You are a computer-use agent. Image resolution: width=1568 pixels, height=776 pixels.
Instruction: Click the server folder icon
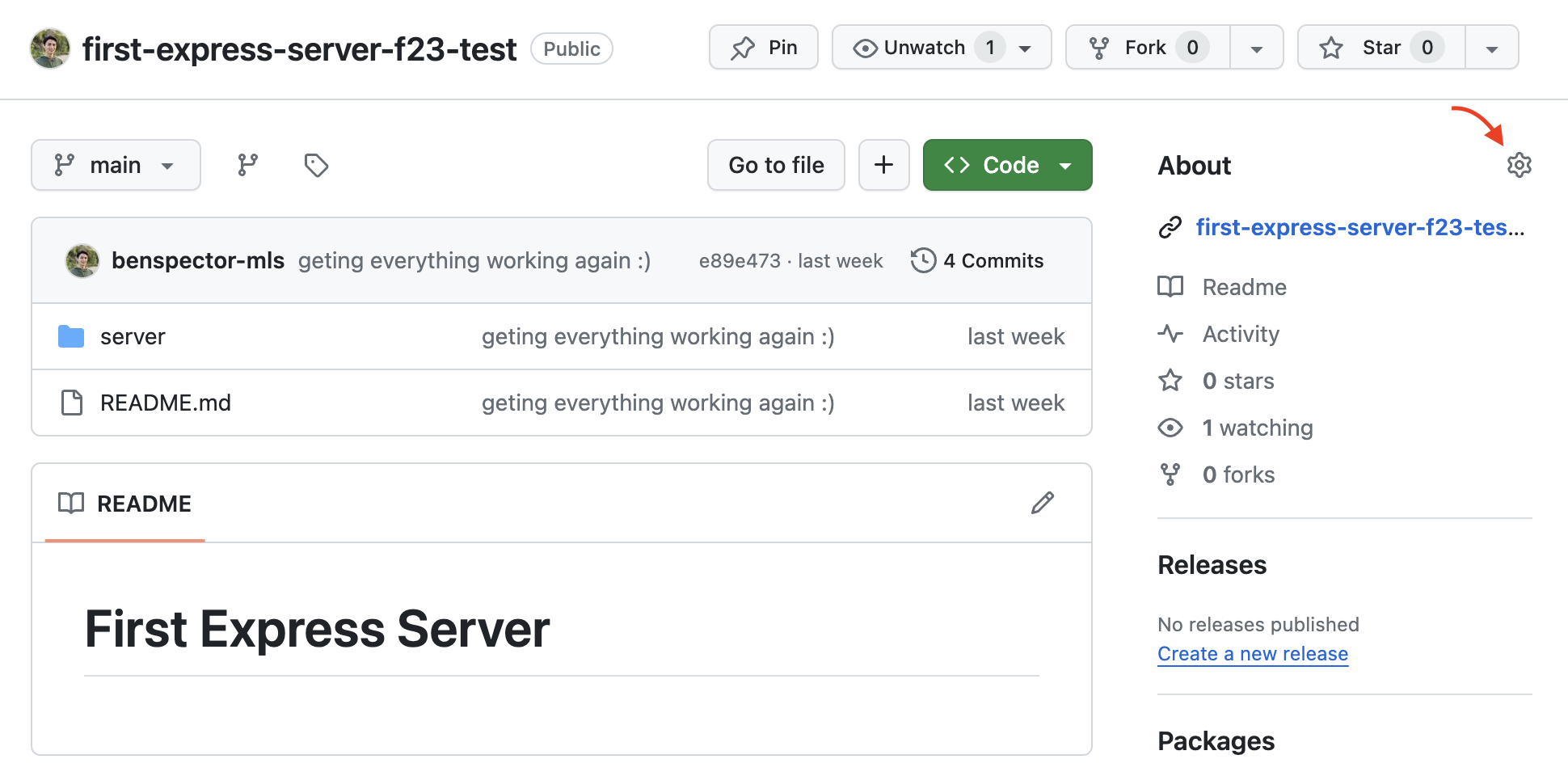[71, 336]
